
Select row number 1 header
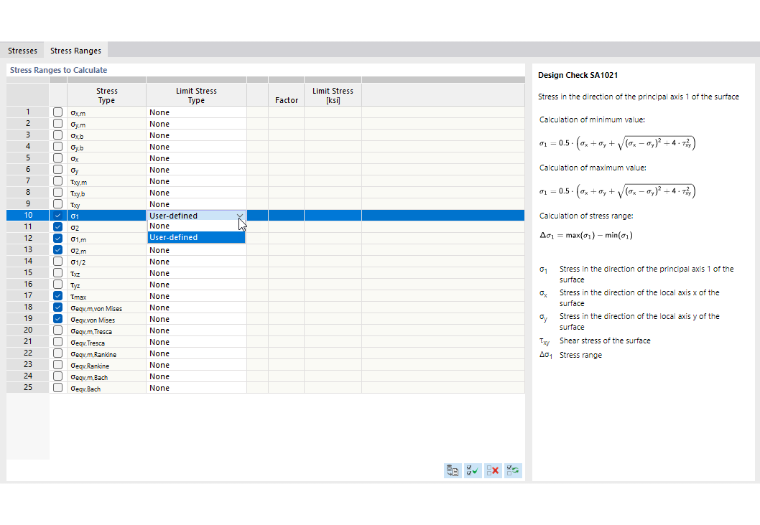(28, 112)
